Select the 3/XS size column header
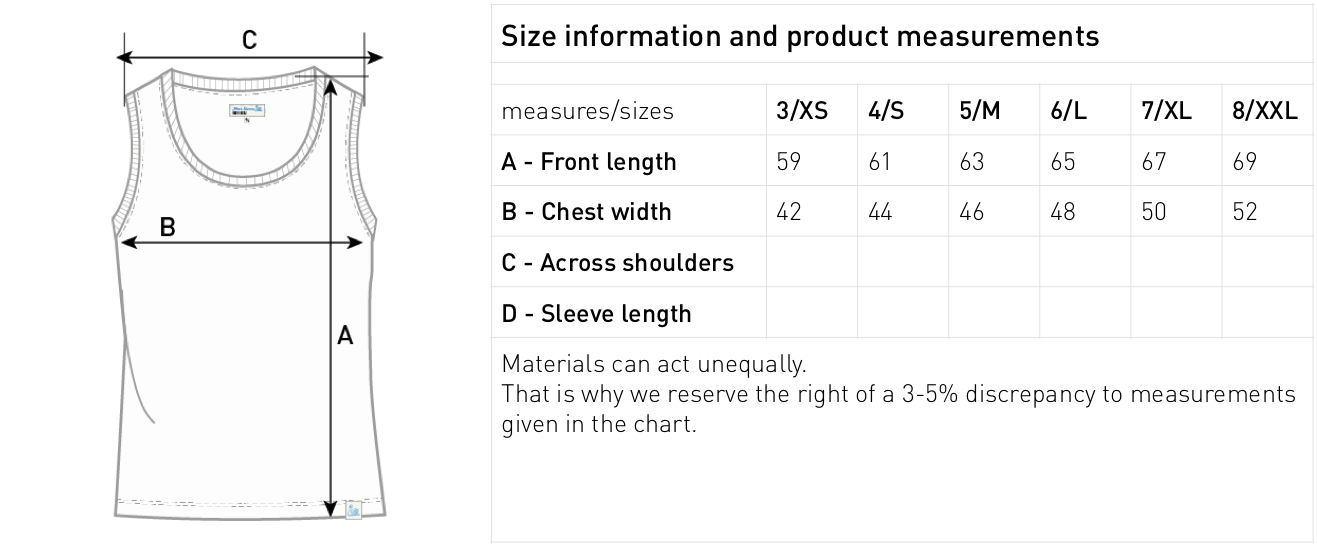The height and width of the screenshot is (547, 1317). 802,111
